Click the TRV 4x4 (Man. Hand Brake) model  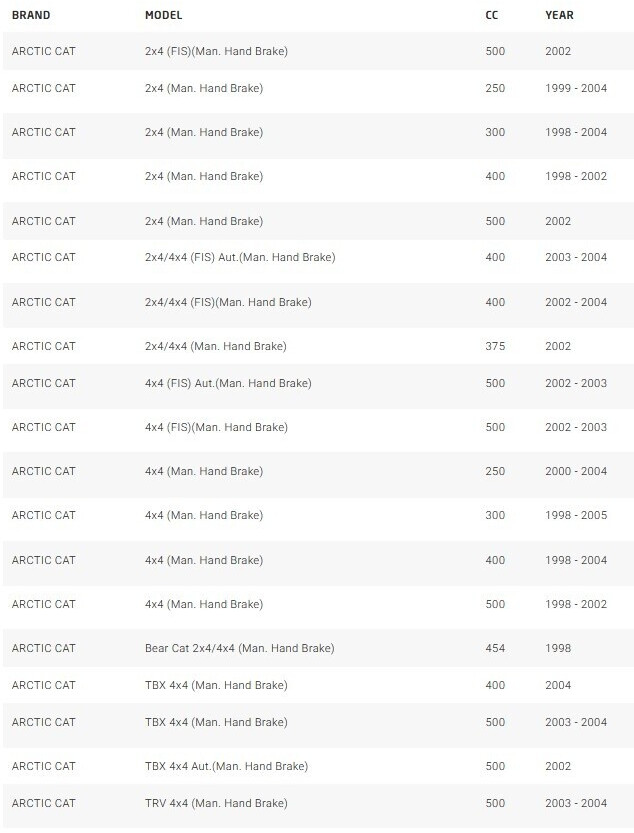pyautogui.click(x=216, y=803)
